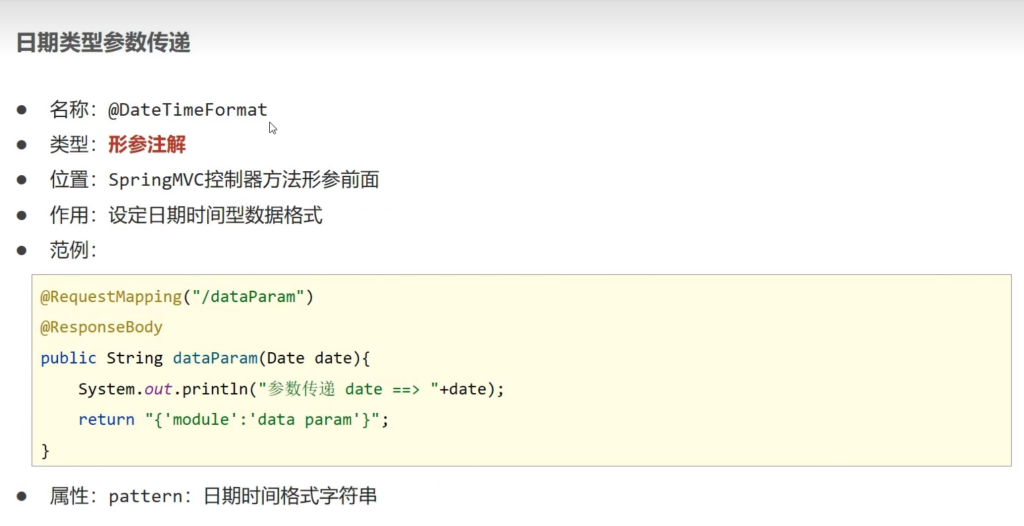Click the 日期时间格式字符串 text
1024x526 pixels.
coord(290,496)
